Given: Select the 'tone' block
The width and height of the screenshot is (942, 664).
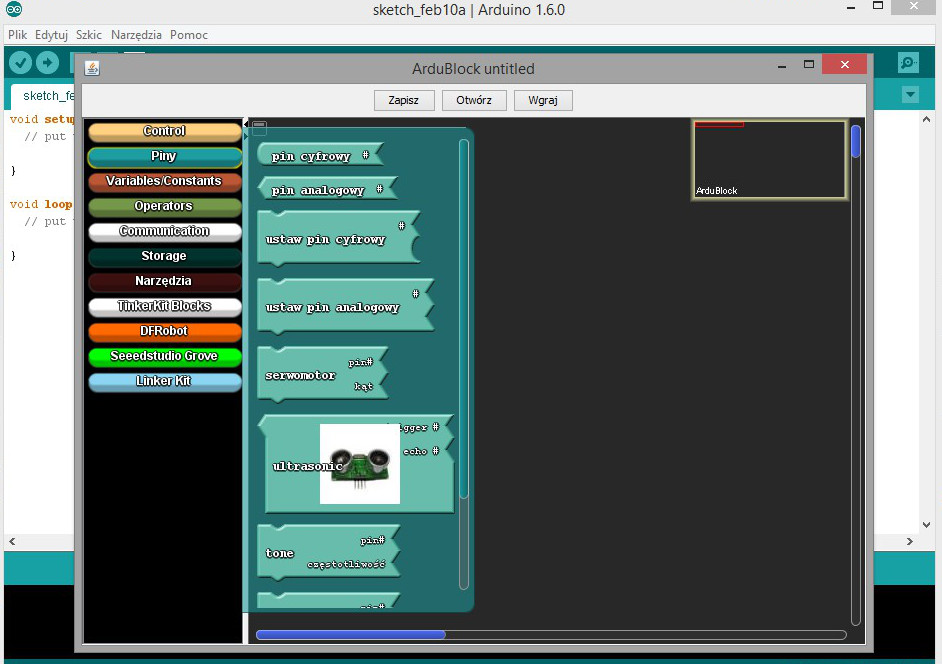Looking at the screenshot, I should click(328, 552).
